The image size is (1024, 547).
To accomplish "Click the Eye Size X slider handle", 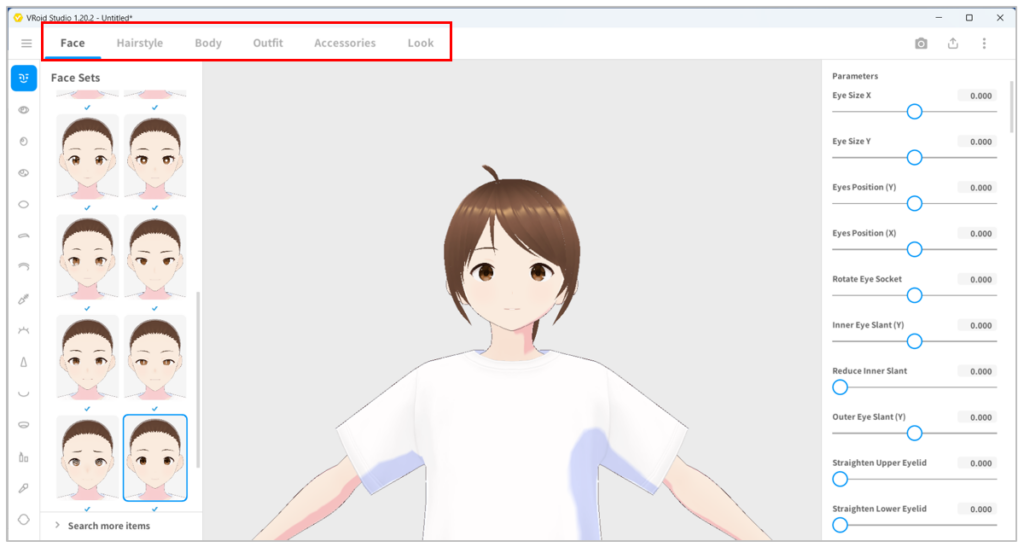I will pyautogui.click(x=914, y=111).
